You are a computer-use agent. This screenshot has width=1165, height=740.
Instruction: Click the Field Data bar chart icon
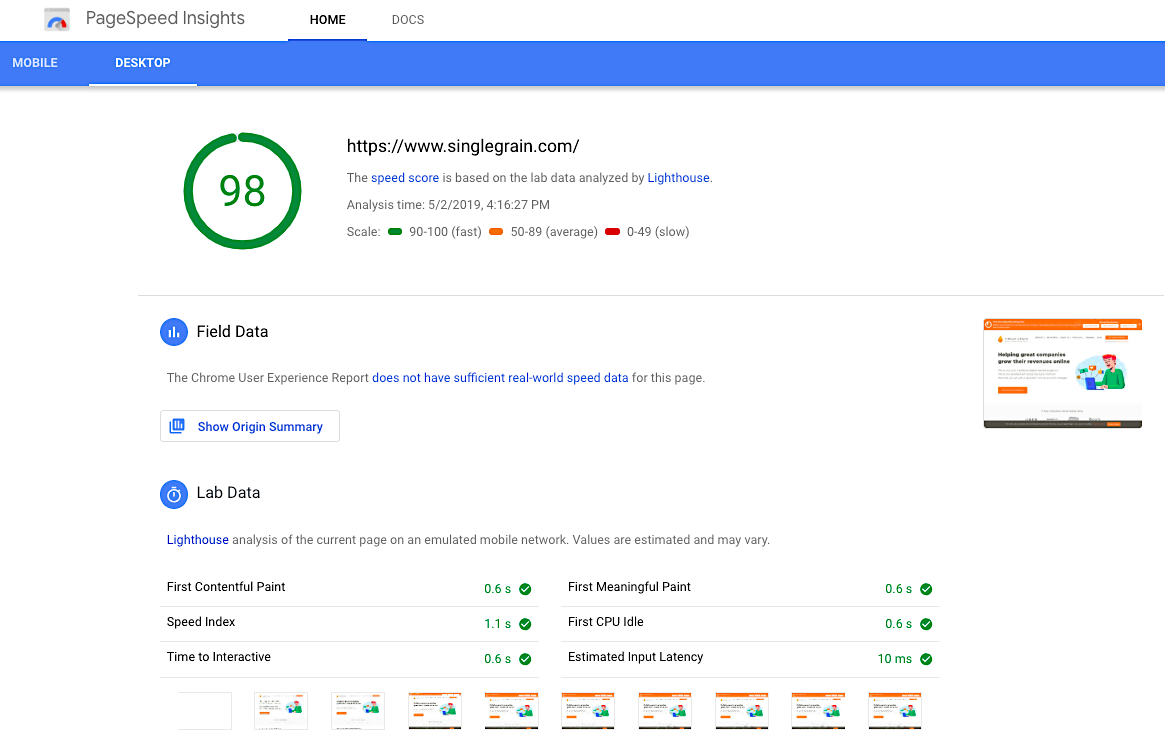(x=174, y=332)
